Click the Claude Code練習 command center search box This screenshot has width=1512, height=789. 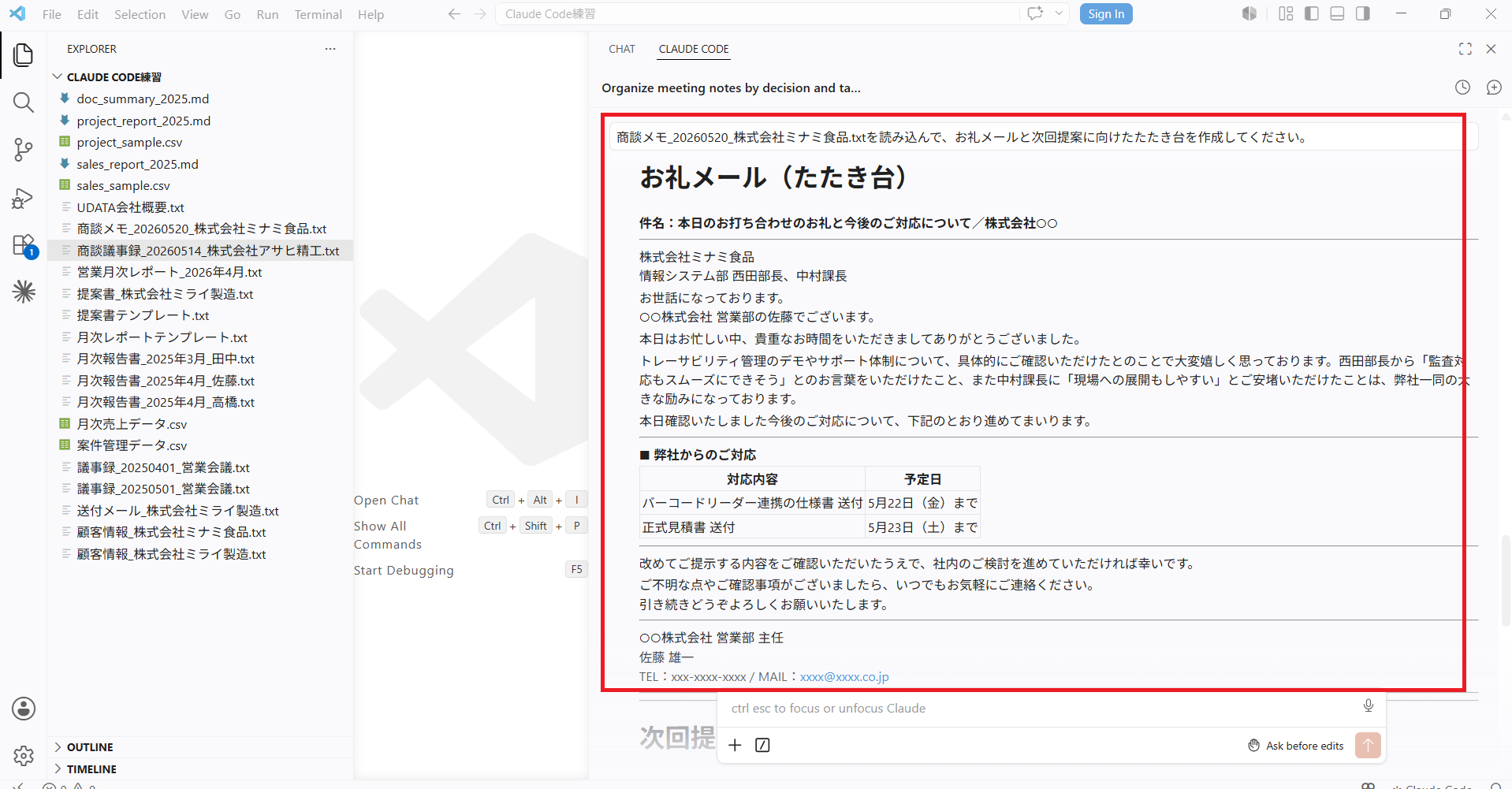point(758,14)
